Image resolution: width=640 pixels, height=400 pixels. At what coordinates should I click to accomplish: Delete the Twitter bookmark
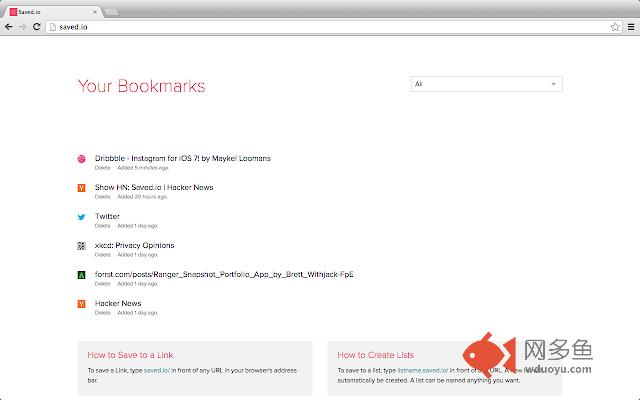coord(102,226)
